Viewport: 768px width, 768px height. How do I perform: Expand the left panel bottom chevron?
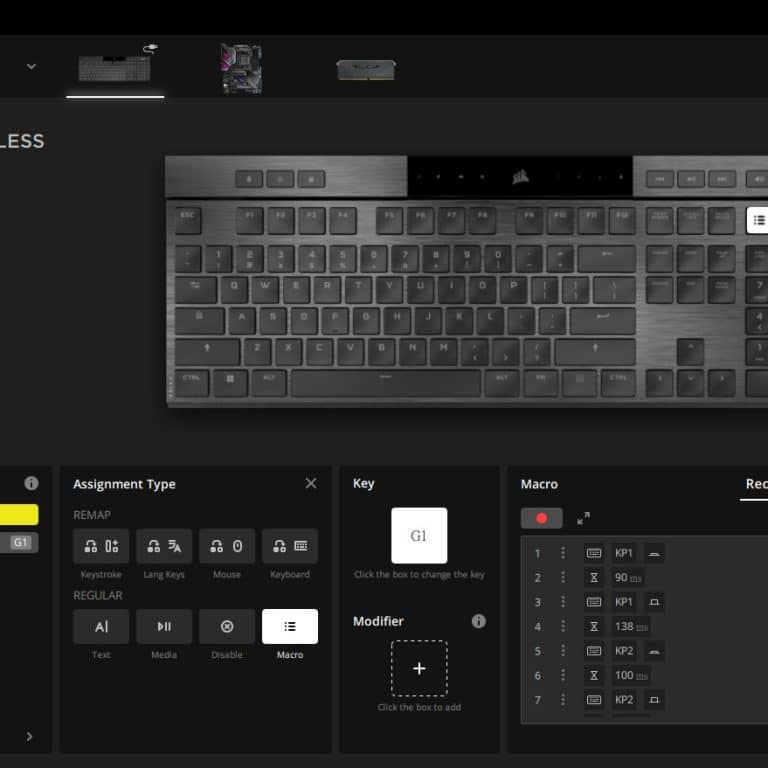pos(29,737)
